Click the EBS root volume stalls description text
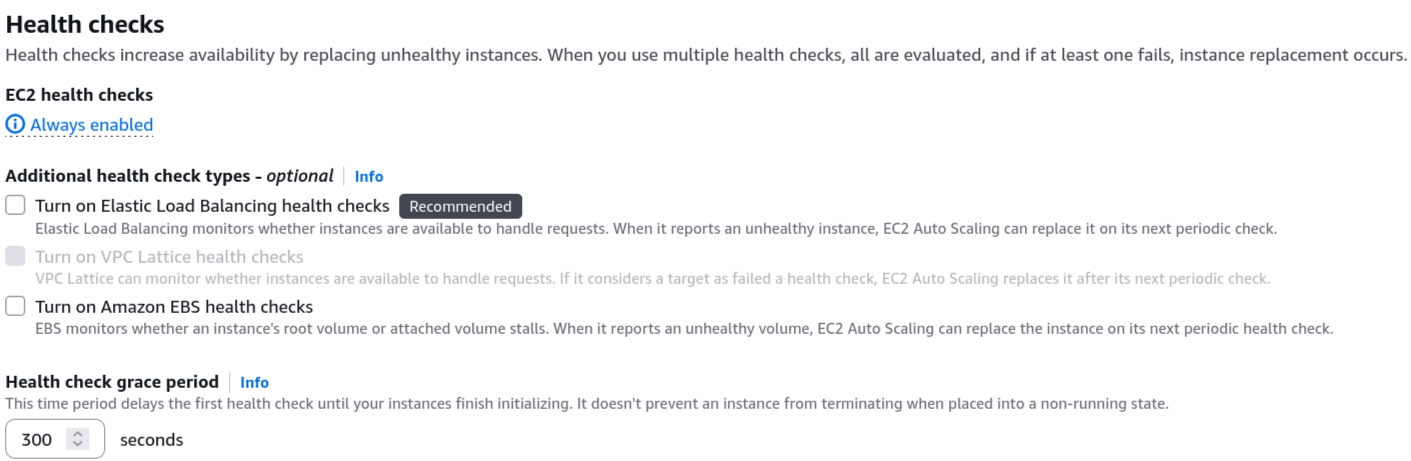Screen dimensions: 1411x461 [684, 328]
